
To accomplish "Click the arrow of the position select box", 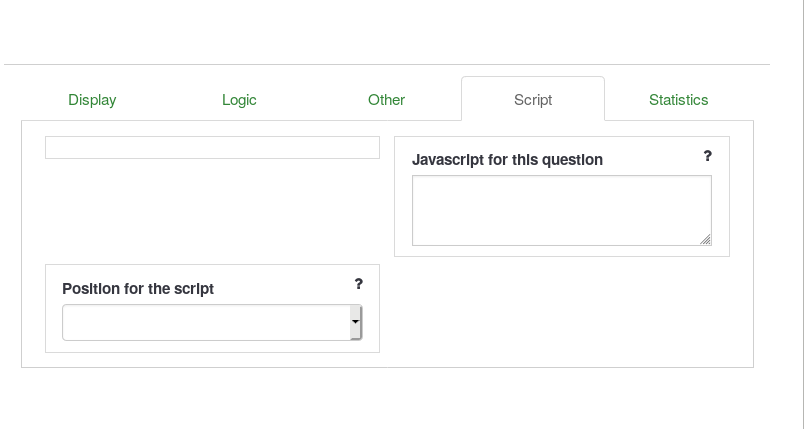I will 355,322.
